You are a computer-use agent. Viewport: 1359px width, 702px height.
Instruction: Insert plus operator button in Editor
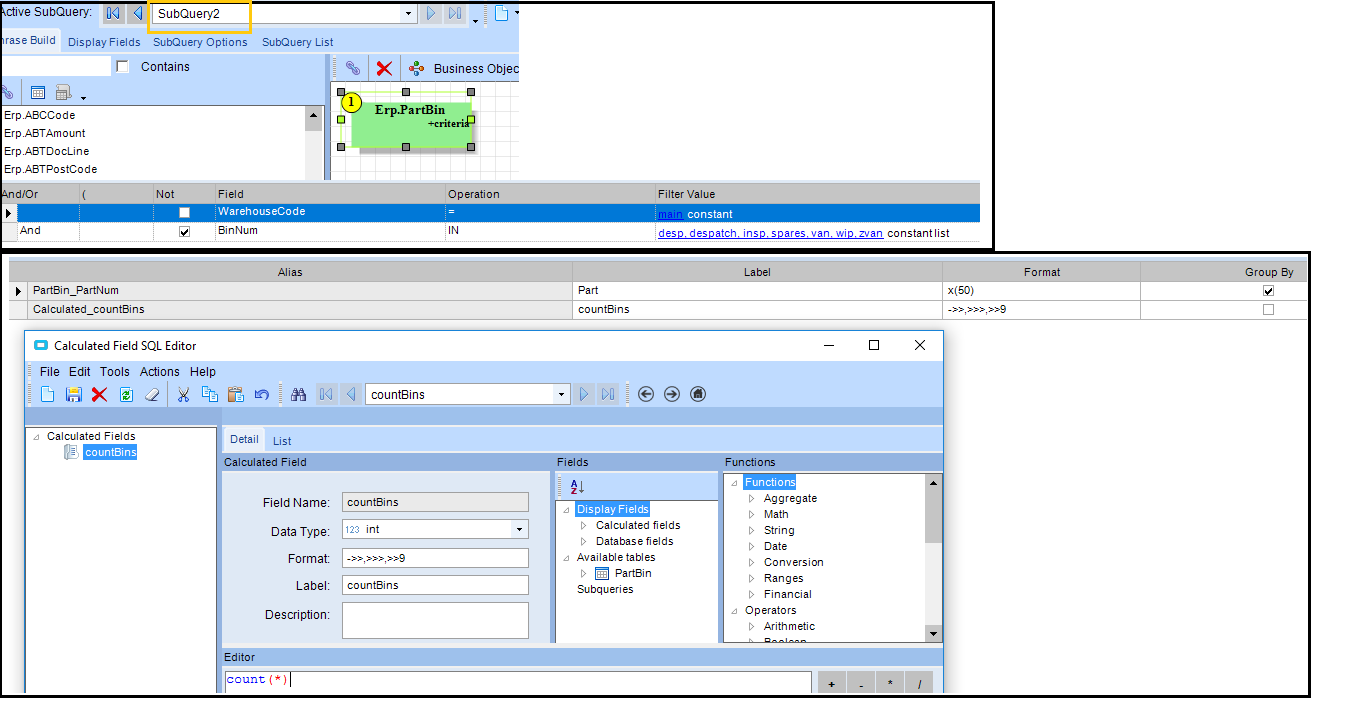click(x=832, y=683)
